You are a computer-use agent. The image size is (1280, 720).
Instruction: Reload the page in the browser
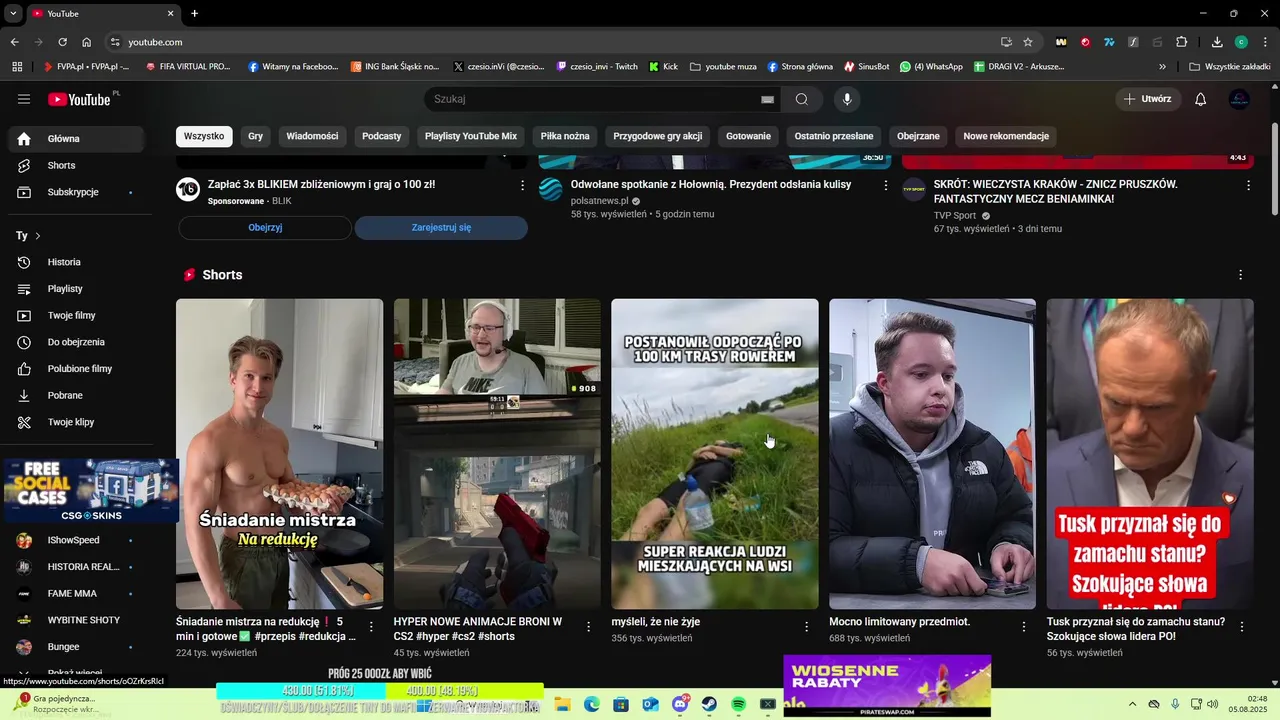[x=62, y=42]
